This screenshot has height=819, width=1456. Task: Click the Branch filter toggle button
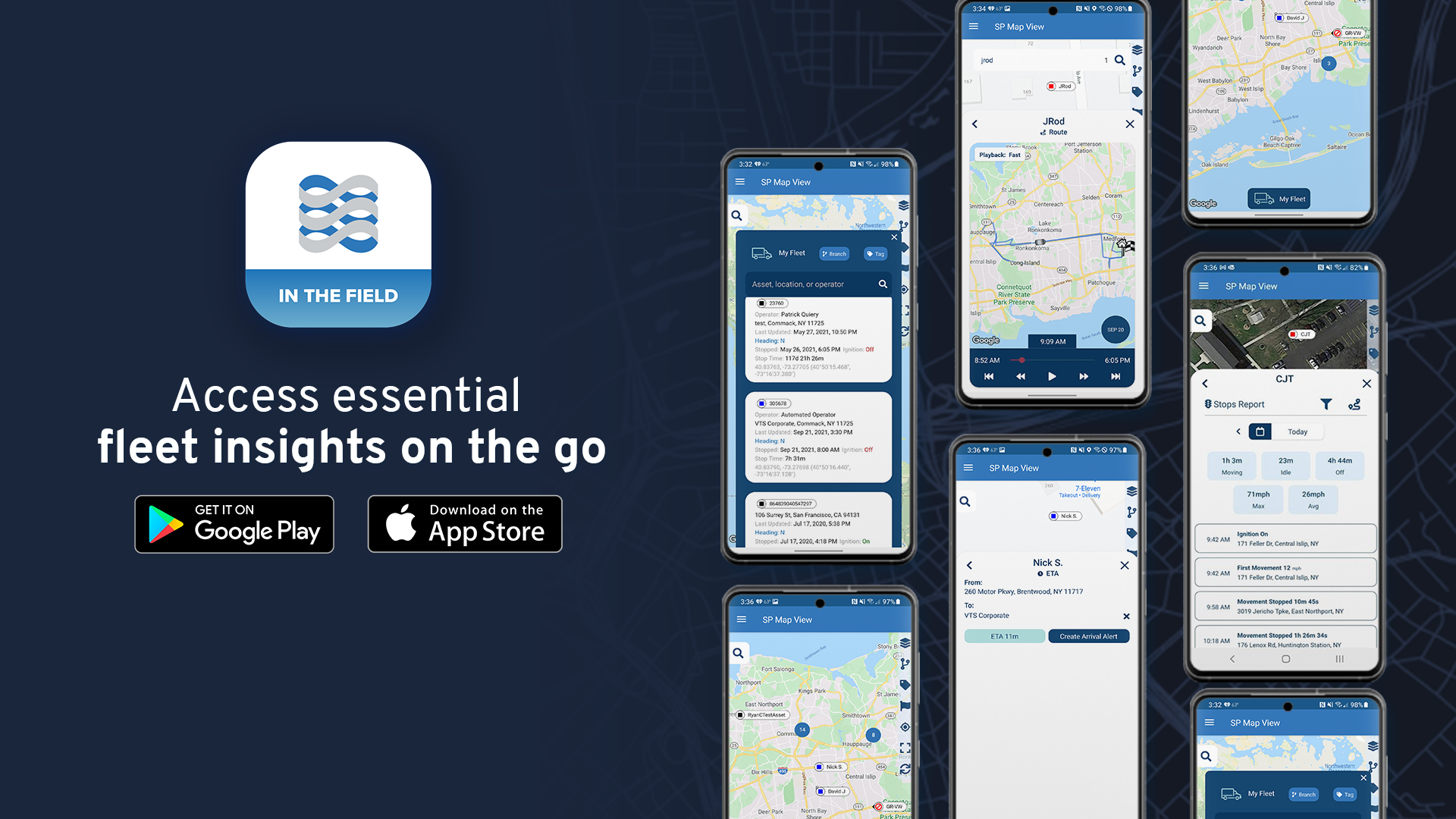click(834, 252)
